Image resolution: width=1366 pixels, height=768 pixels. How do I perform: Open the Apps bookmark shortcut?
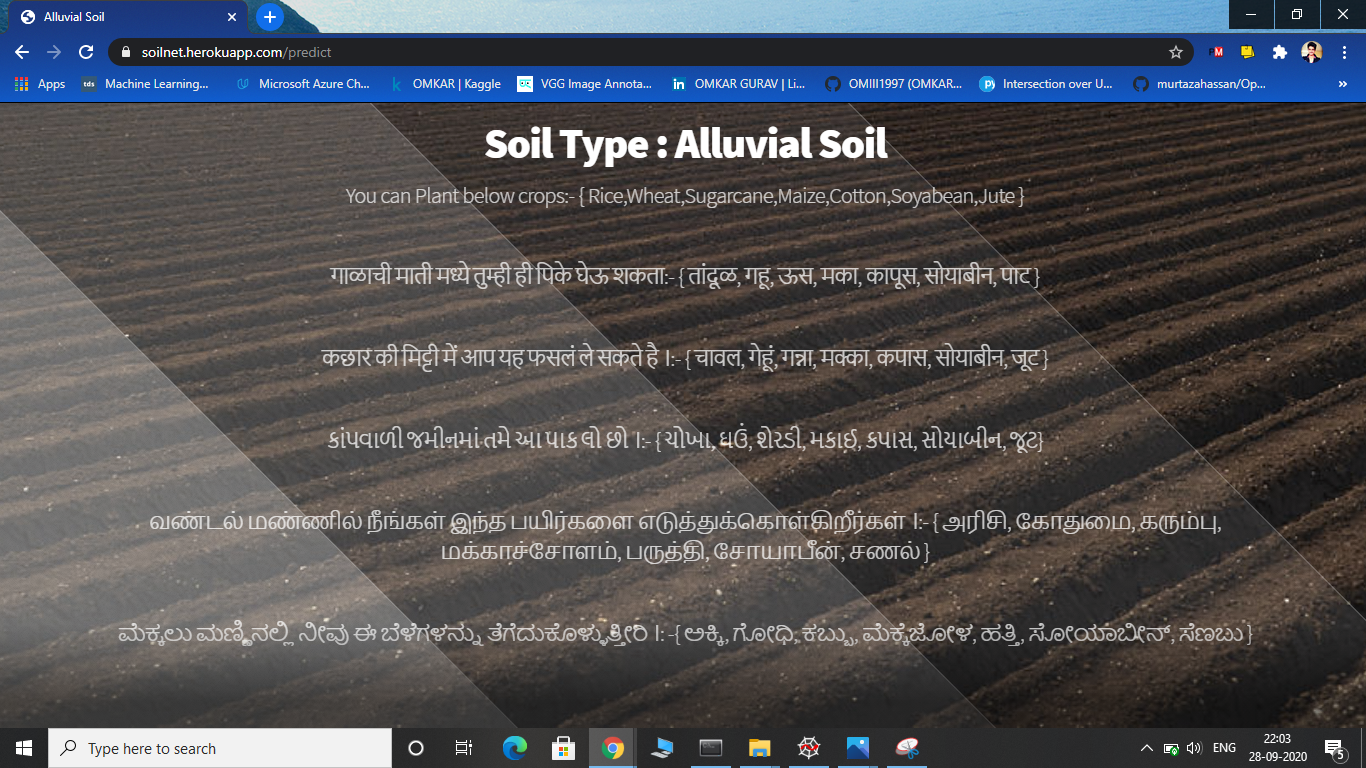coord(41,84)
